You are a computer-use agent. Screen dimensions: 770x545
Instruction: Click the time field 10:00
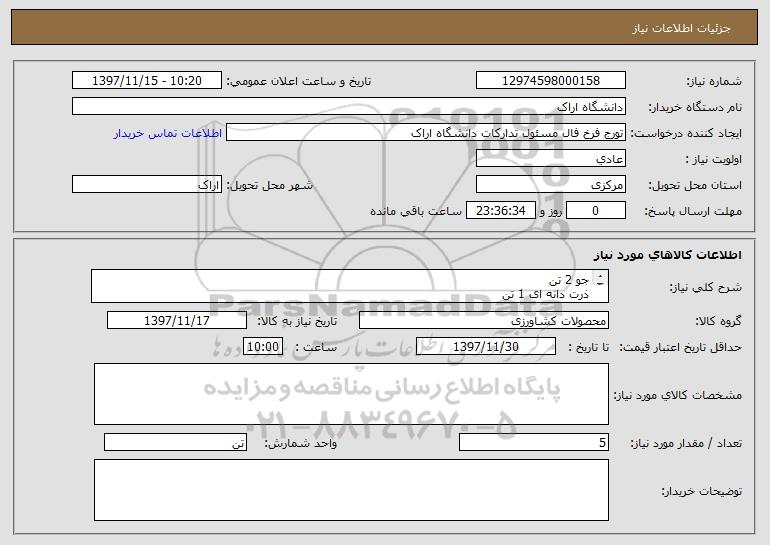[x=263, y=347]
